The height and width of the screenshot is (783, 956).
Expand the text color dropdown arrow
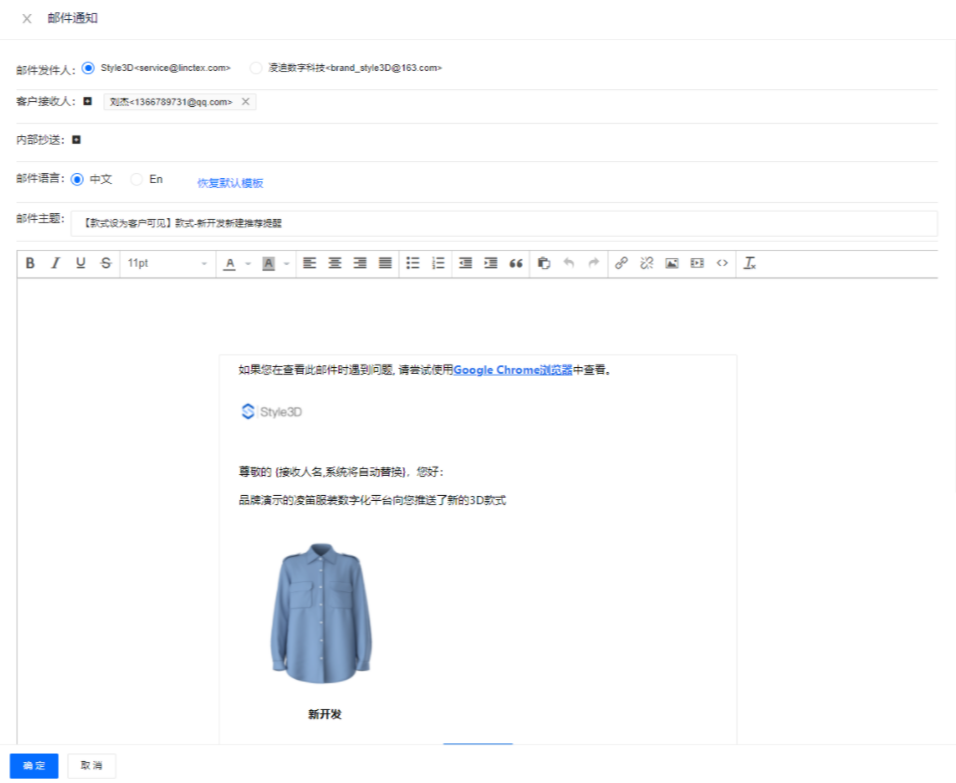[245, 264]
